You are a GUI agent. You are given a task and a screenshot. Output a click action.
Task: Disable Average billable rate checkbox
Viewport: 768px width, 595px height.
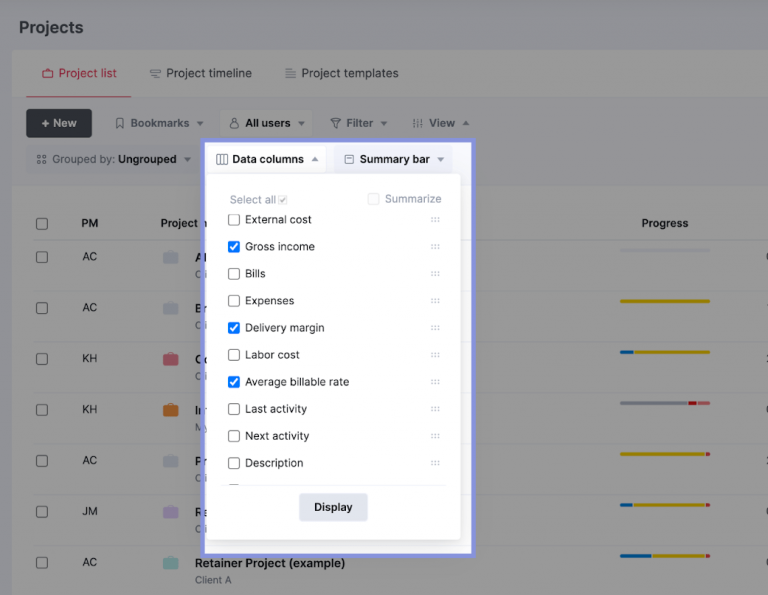[234, 382]
